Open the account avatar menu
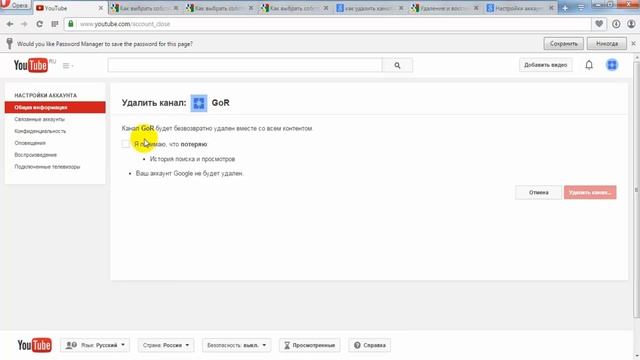Image resolution: width=640 pixels, height=360 pixels. tap(612, 65)
